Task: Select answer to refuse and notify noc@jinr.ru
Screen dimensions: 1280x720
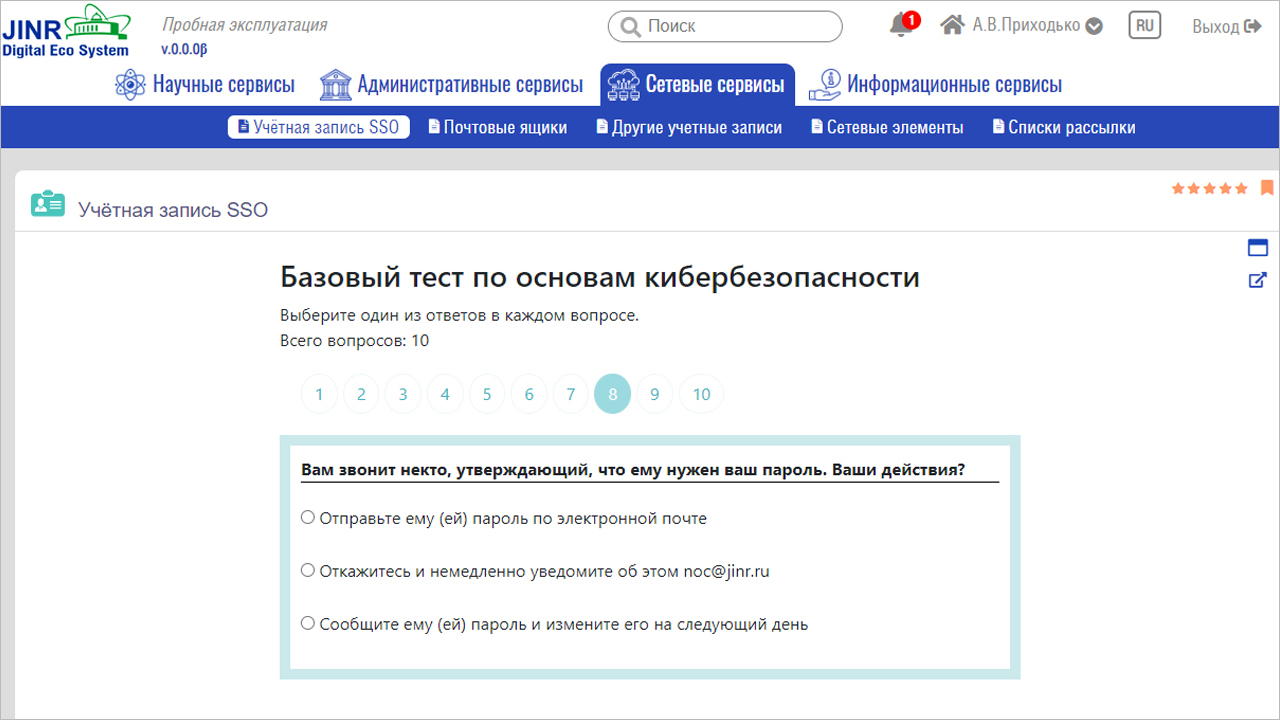Action: pyautogui.click(x=308, y=571)
